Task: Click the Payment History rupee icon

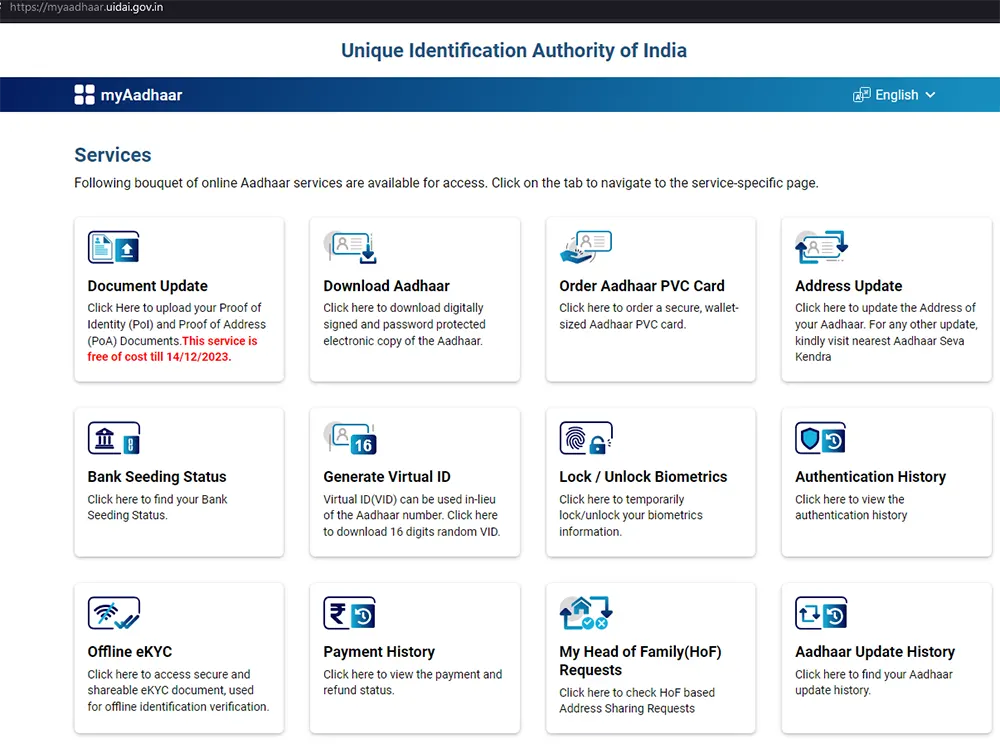Action: (349, 613)
